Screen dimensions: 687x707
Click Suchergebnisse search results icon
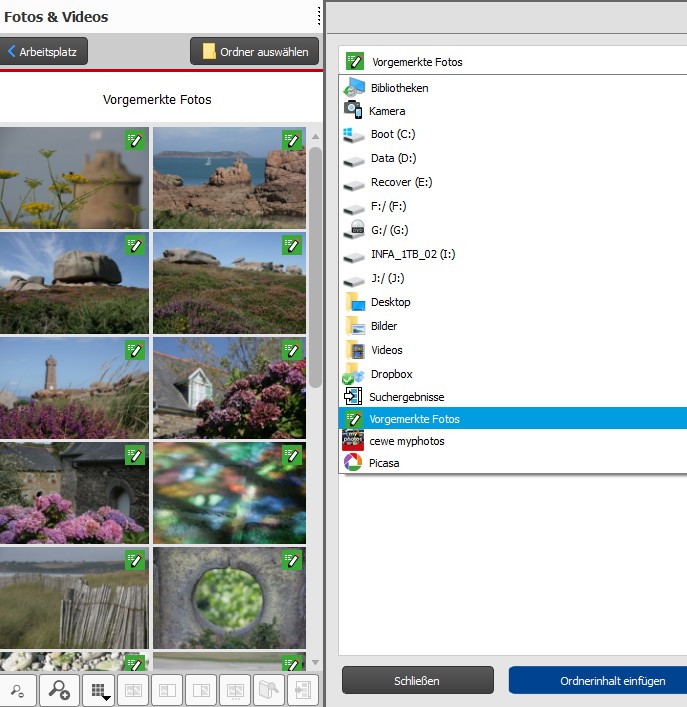point(353,397)
